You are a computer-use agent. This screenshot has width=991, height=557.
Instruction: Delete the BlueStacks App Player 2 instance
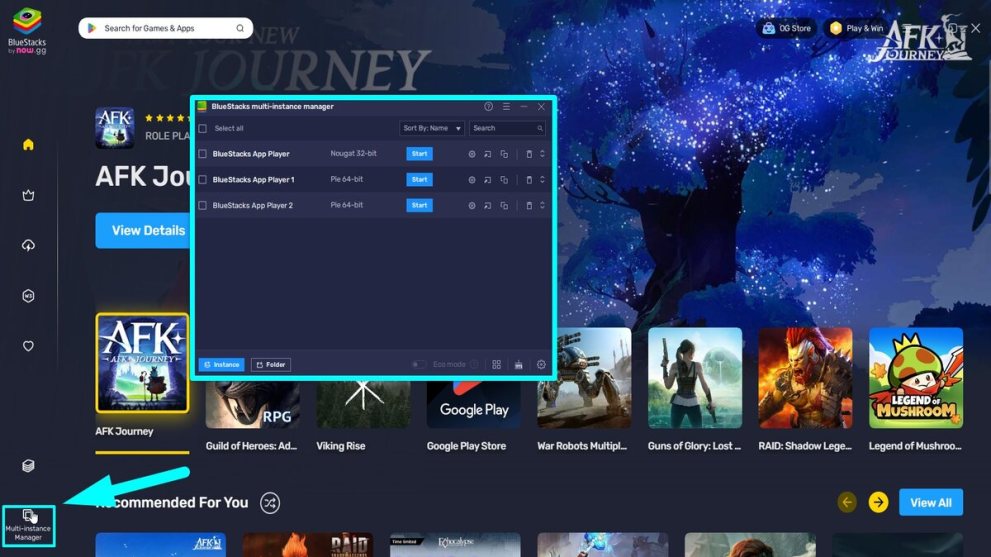tap(529, 205)
